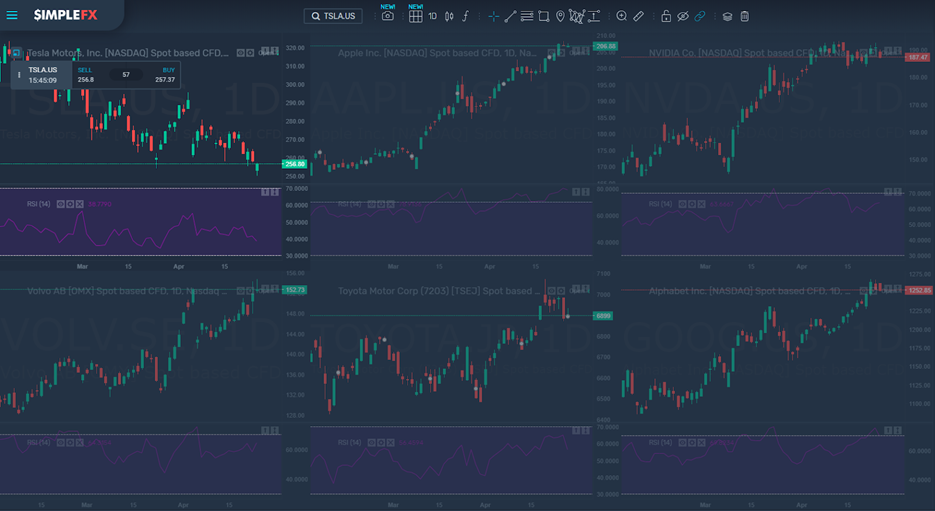Open Tesla chart series settings icon

[x=250, y=53]
